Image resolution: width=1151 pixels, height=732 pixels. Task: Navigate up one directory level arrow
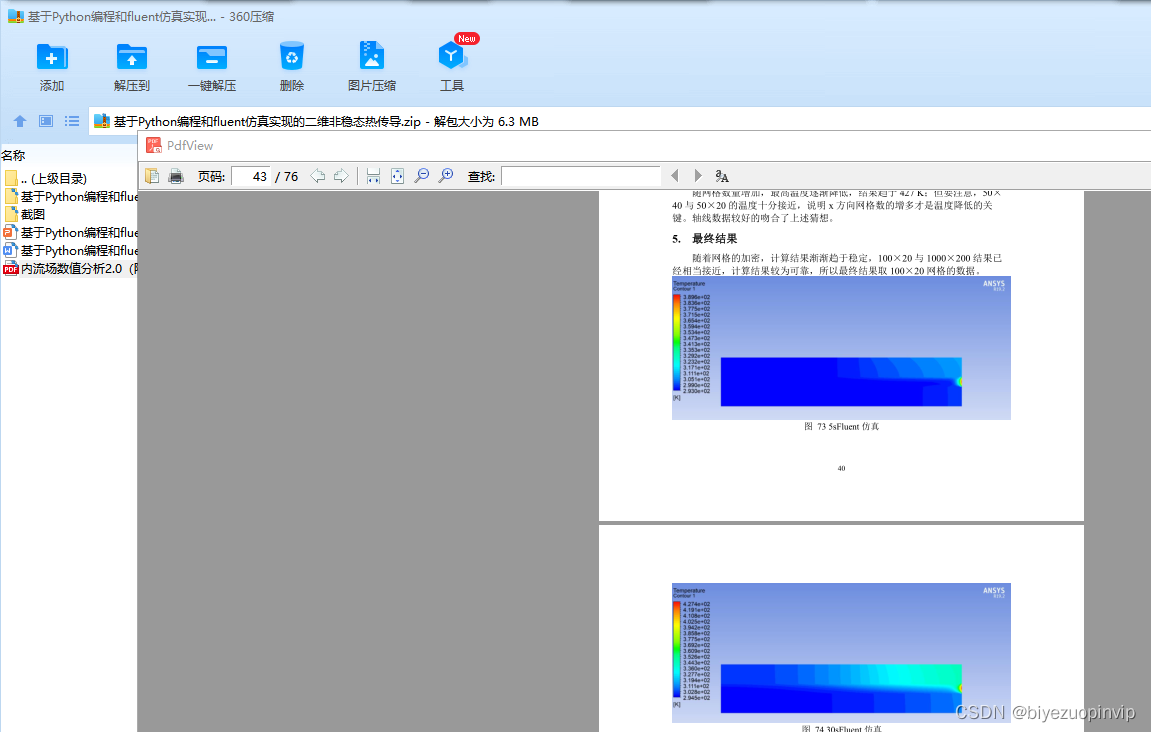pyautogui.click(x=19, y=121)
